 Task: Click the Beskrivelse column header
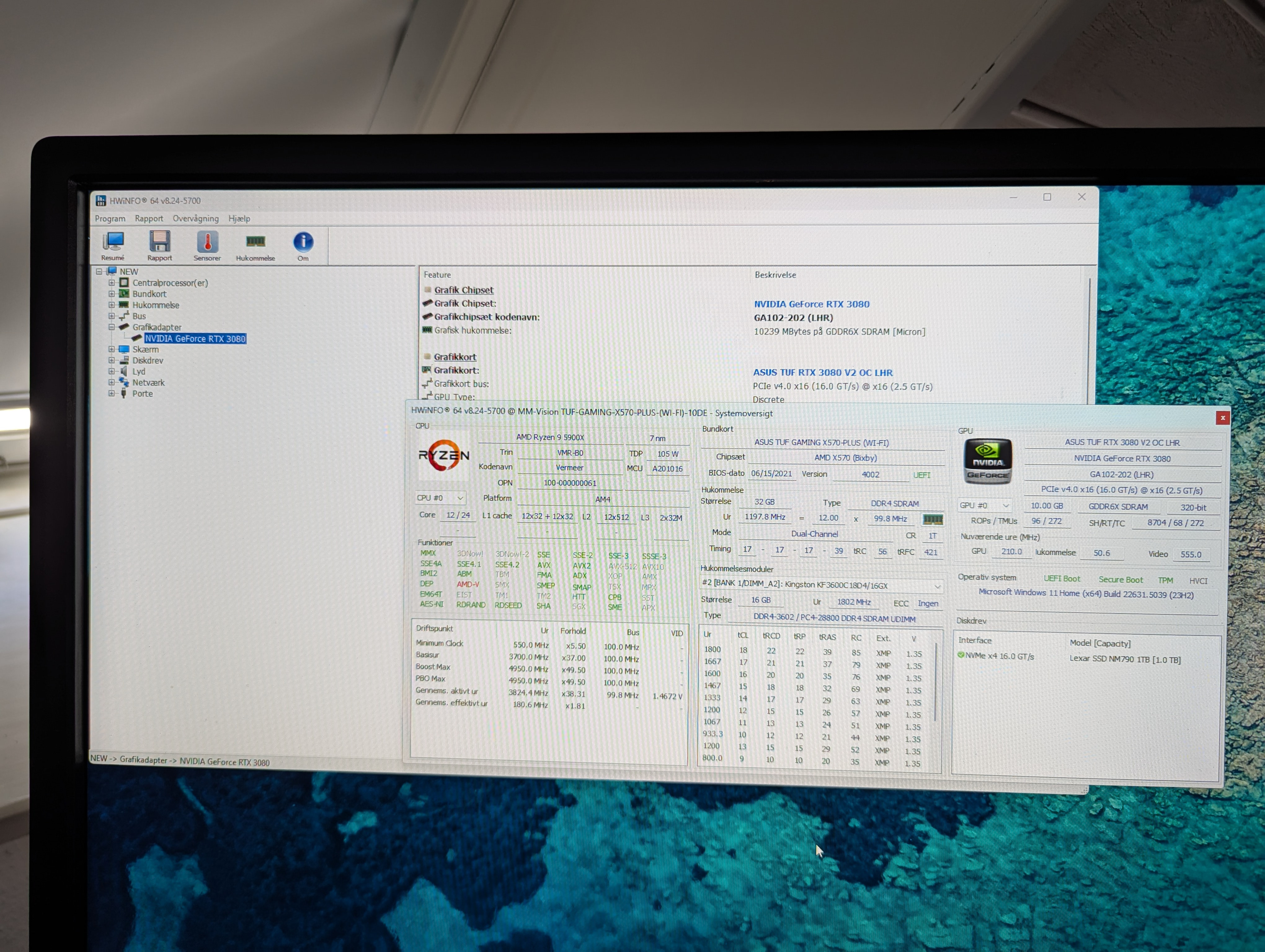(x=775, y=275)
